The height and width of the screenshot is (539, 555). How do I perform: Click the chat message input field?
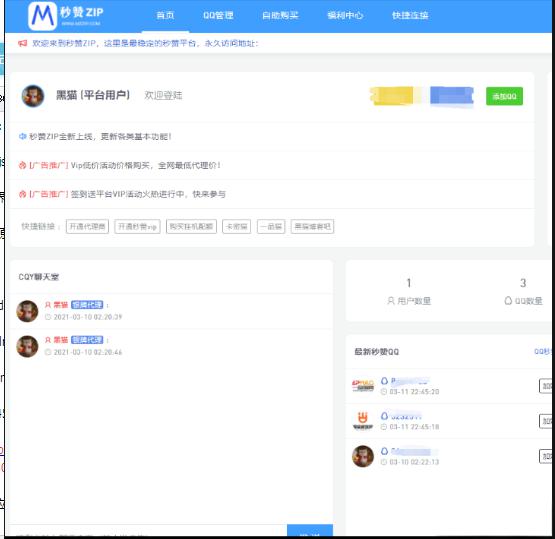[148, 532]
